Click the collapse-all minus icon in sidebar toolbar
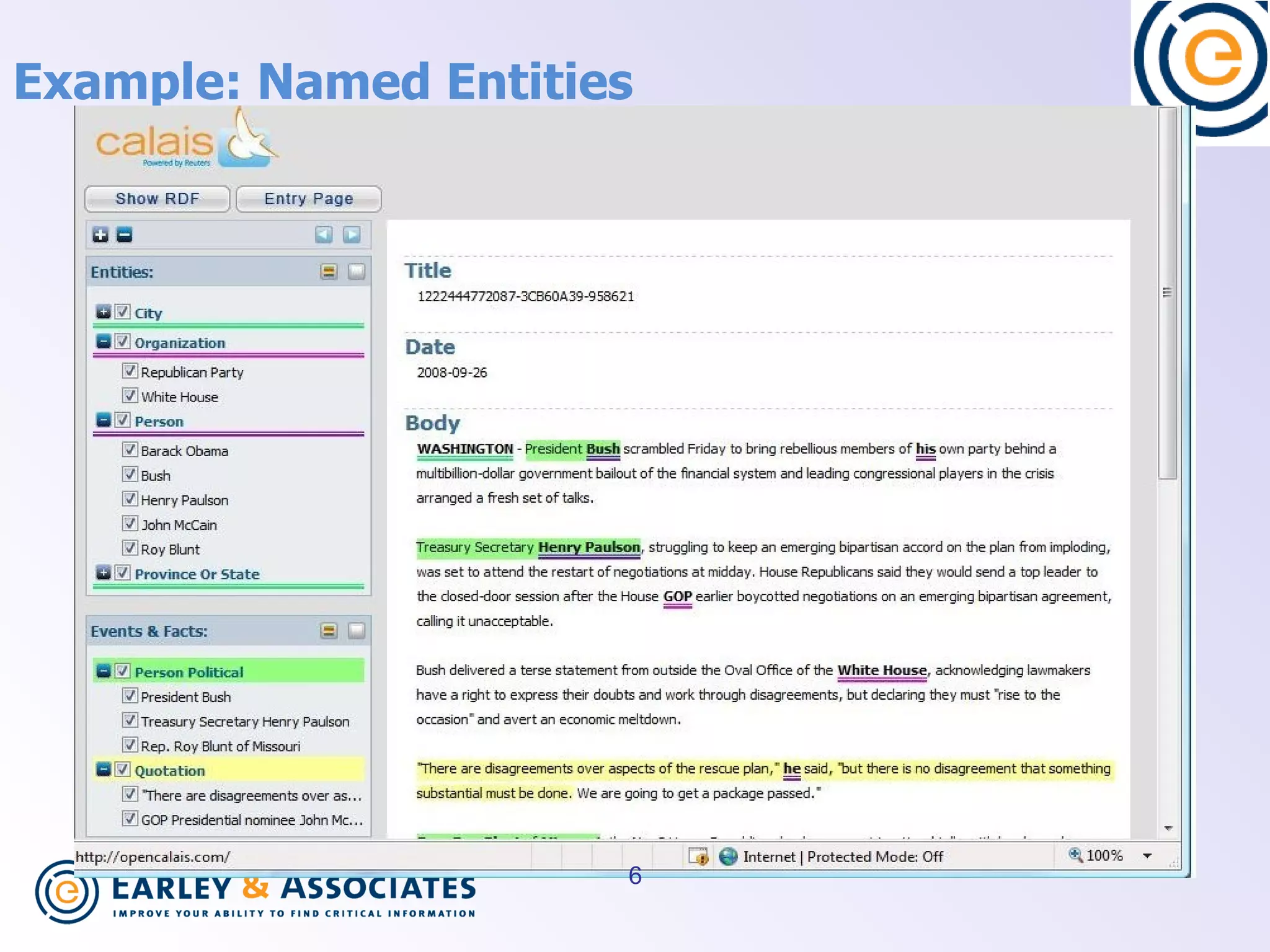Viewport: 1270px width, 952px height. (x=125, y=235)
